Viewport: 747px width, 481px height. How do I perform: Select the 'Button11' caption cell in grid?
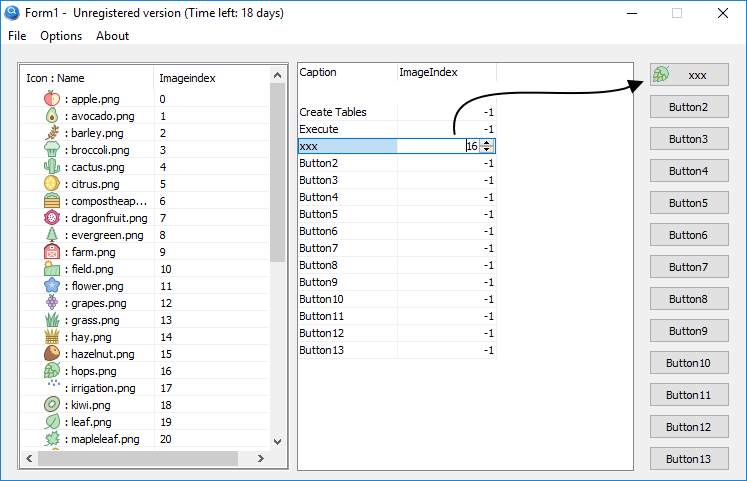point(348,316)
